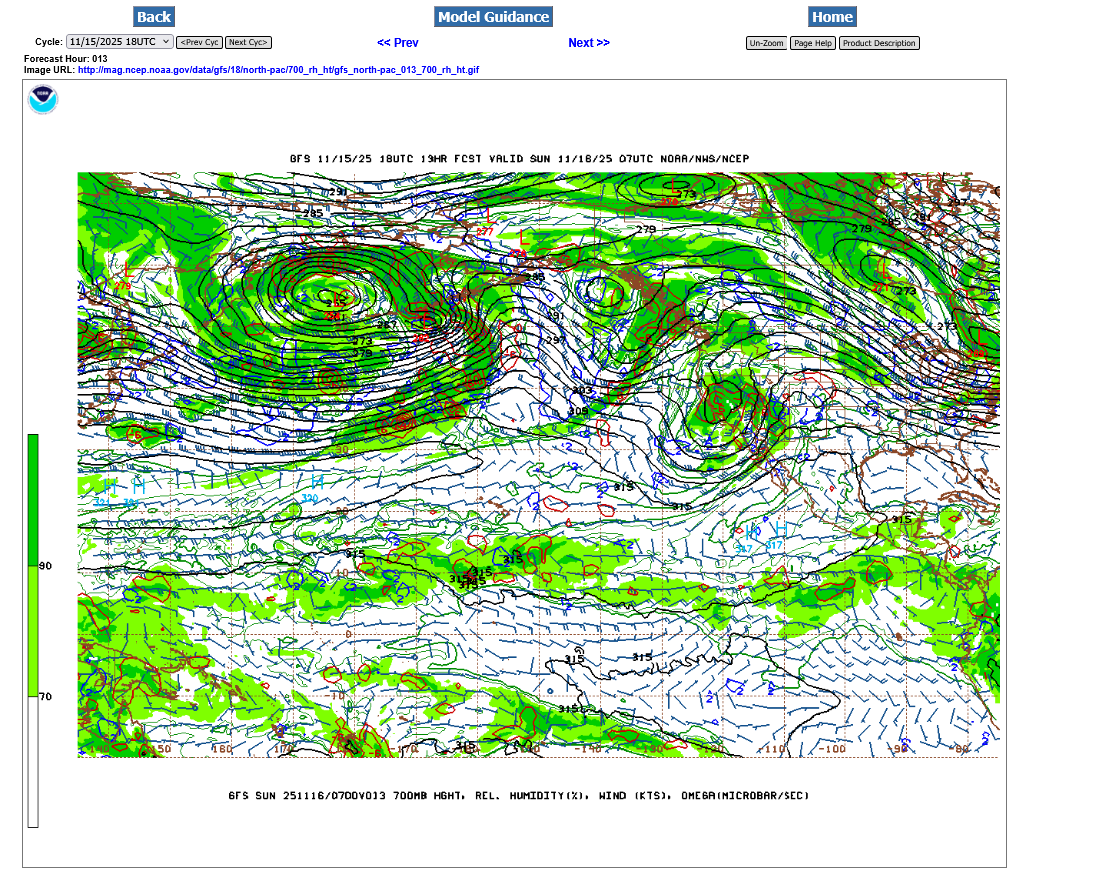Click the NOAA logo on the map
Viewport: 1096px width, 890px height.
click(43, 100)
